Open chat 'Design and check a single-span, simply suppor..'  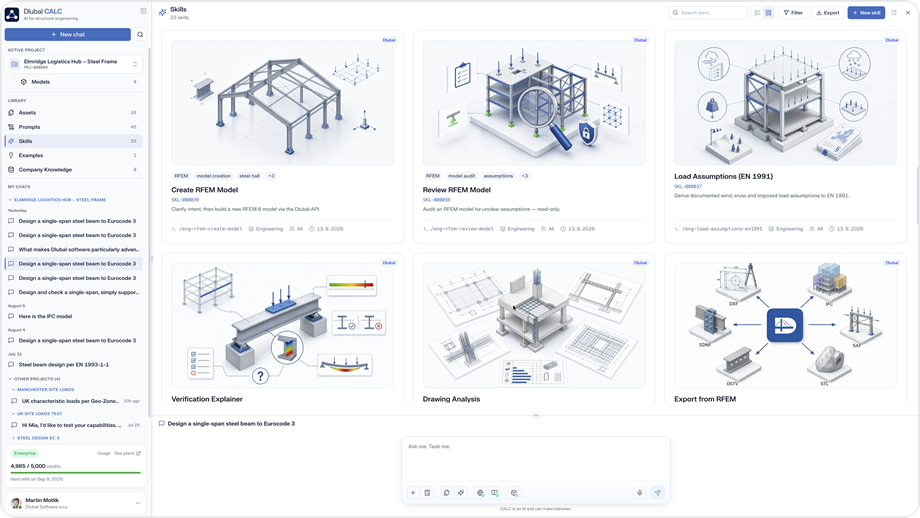click(73, 292)
